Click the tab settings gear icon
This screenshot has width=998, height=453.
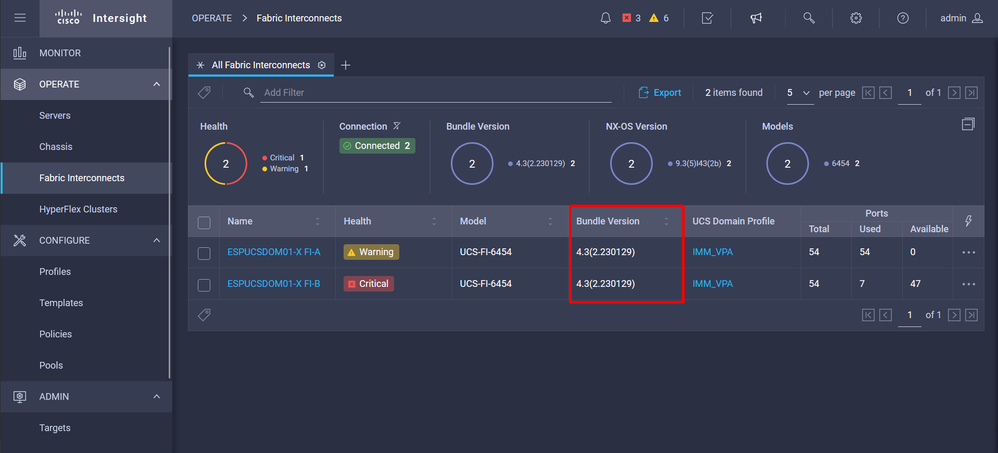(322, 65)
